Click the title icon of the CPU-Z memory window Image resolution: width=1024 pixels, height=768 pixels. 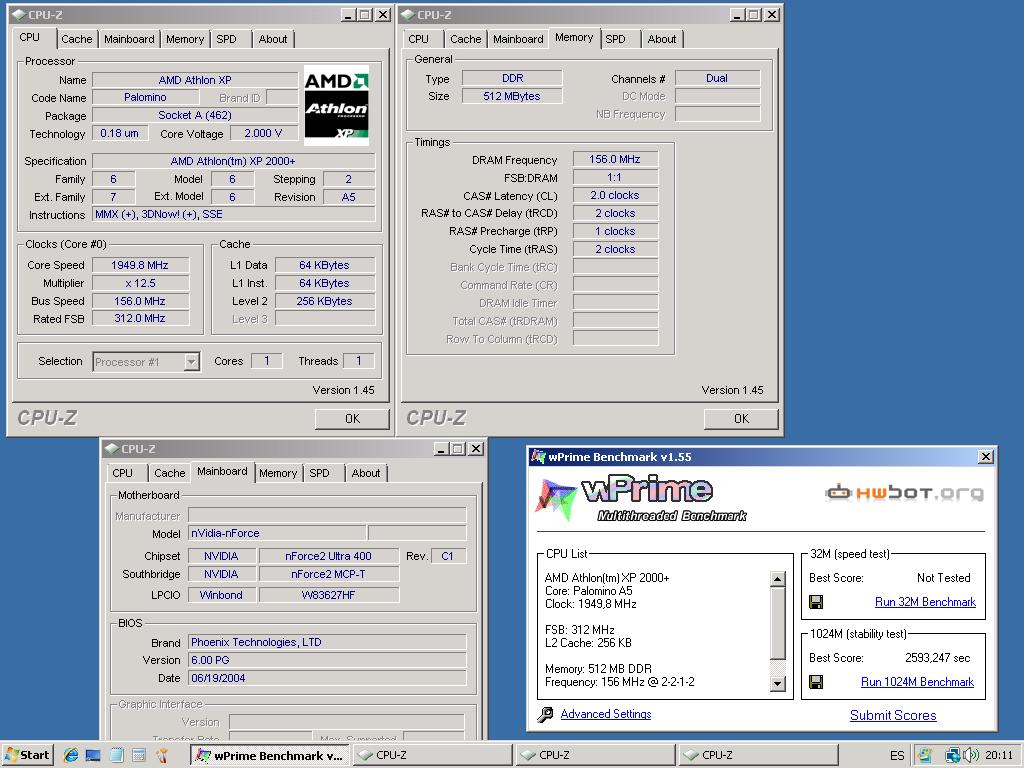408,14
